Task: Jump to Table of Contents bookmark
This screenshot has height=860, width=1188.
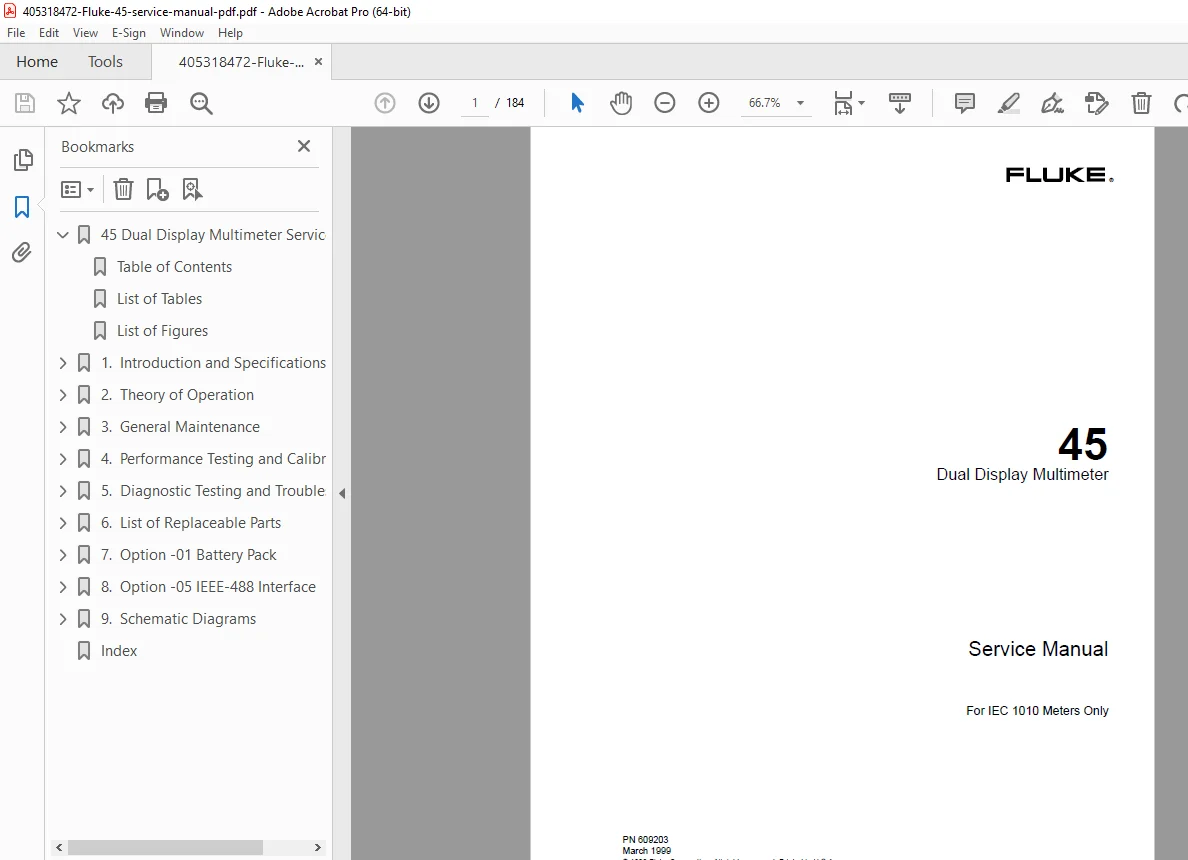Action: click(174, 267)
